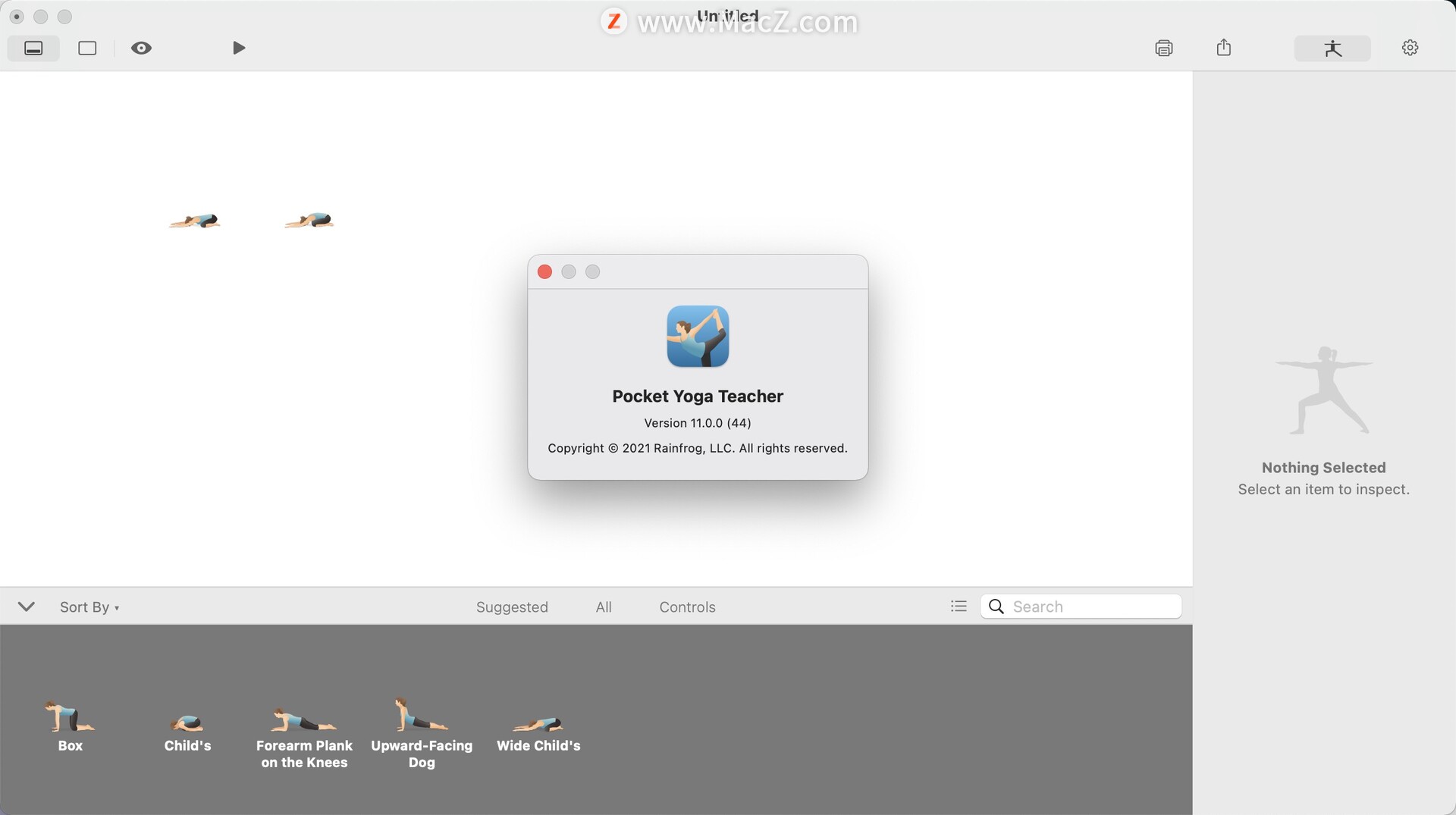
Task: Click the Version 11.0.0 (44) text
Action: pos(698,423)
